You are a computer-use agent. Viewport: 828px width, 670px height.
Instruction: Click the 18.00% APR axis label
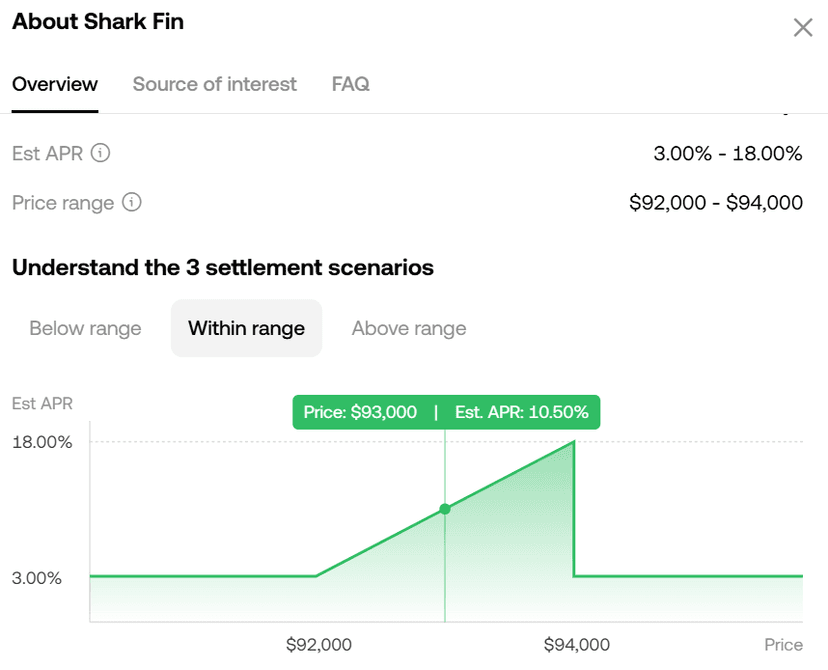coord(44,441)
